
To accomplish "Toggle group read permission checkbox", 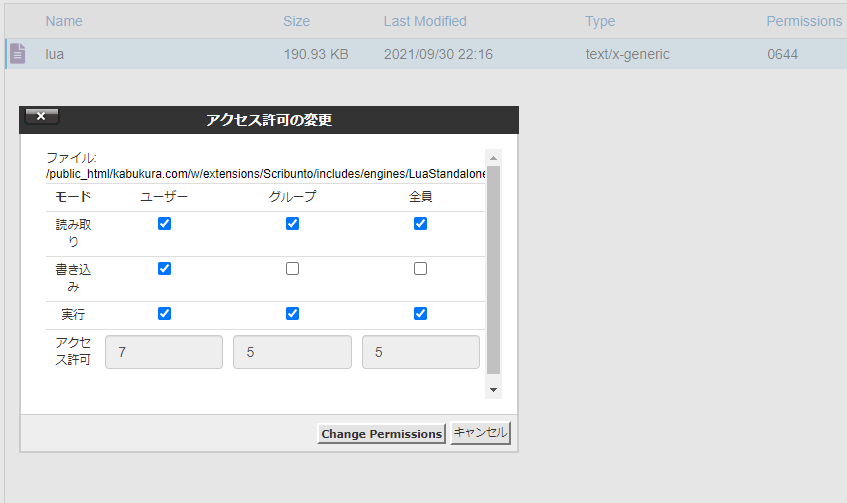I will tap(292, 224).
